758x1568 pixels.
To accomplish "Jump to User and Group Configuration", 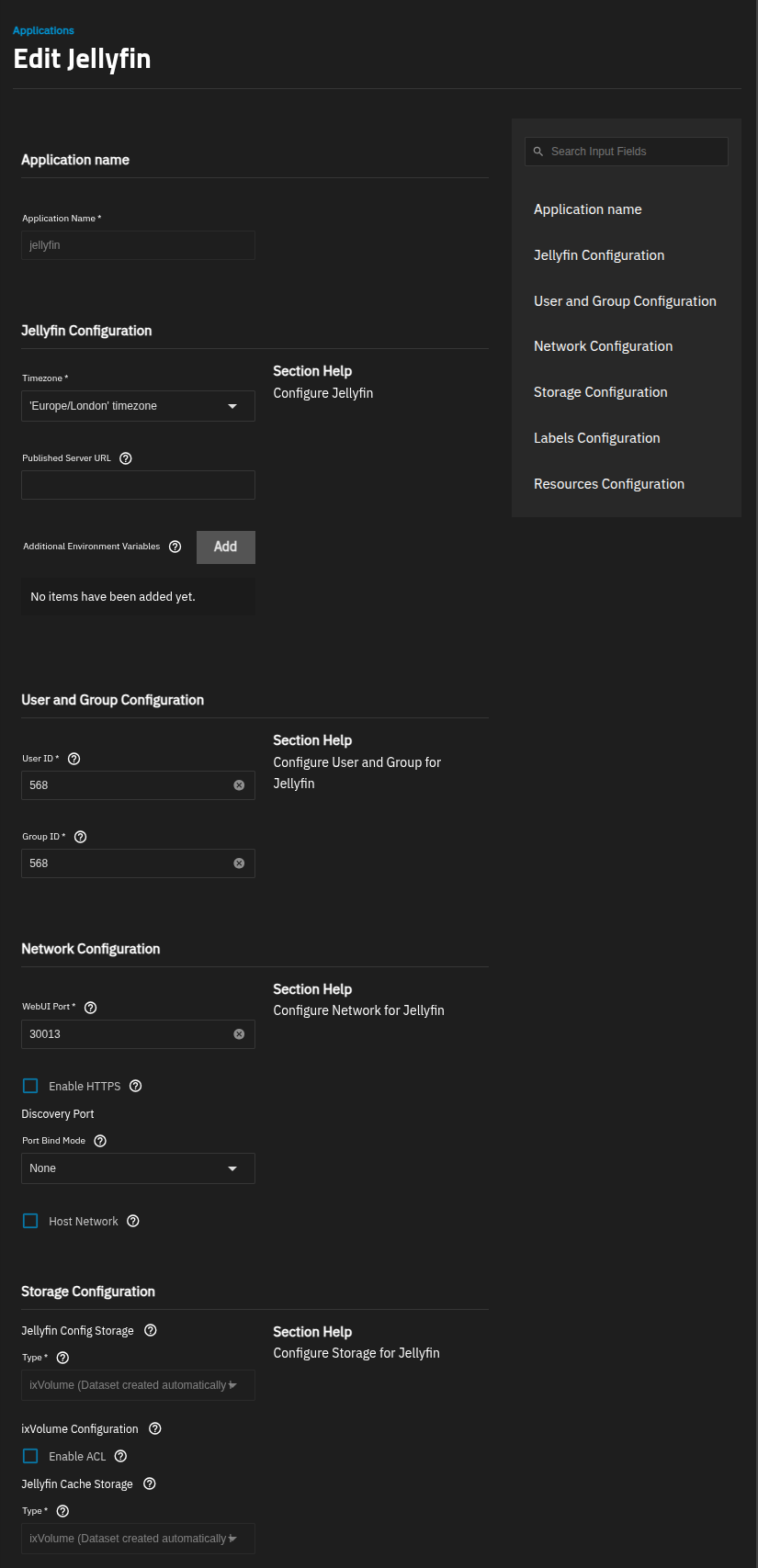I will [625, 301].
